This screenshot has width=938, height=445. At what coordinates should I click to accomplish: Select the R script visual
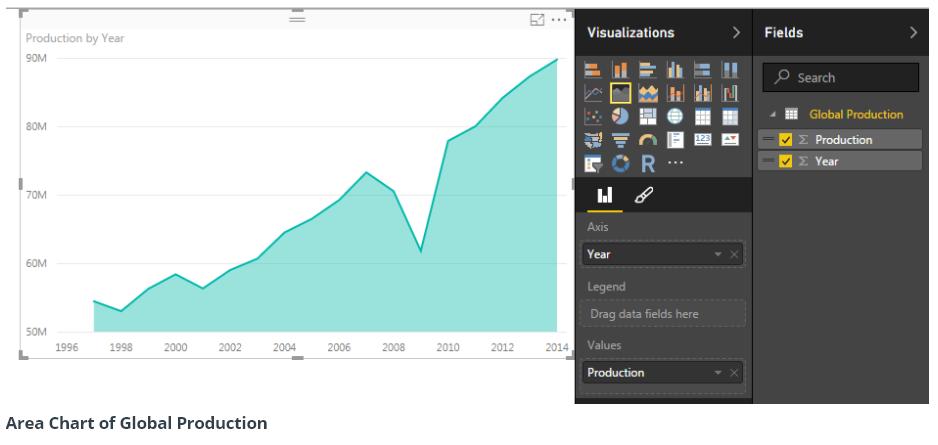[648, 163]
